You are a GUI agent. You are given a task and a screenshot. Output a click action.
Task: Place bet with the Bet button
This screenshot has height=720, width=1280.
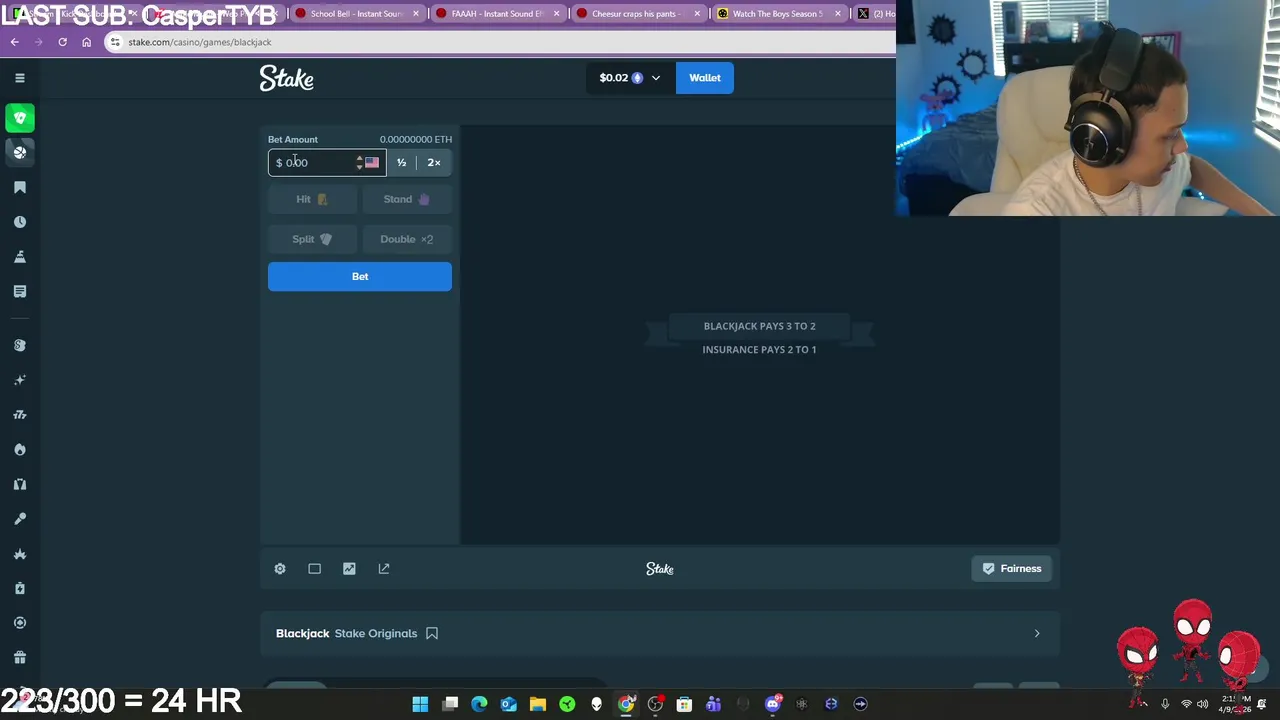(360, 276)
